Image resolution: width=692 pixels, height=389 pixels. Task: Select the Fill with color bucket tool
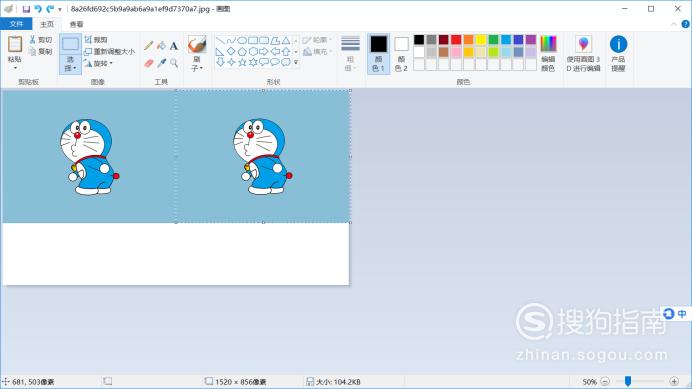[162, 45]
